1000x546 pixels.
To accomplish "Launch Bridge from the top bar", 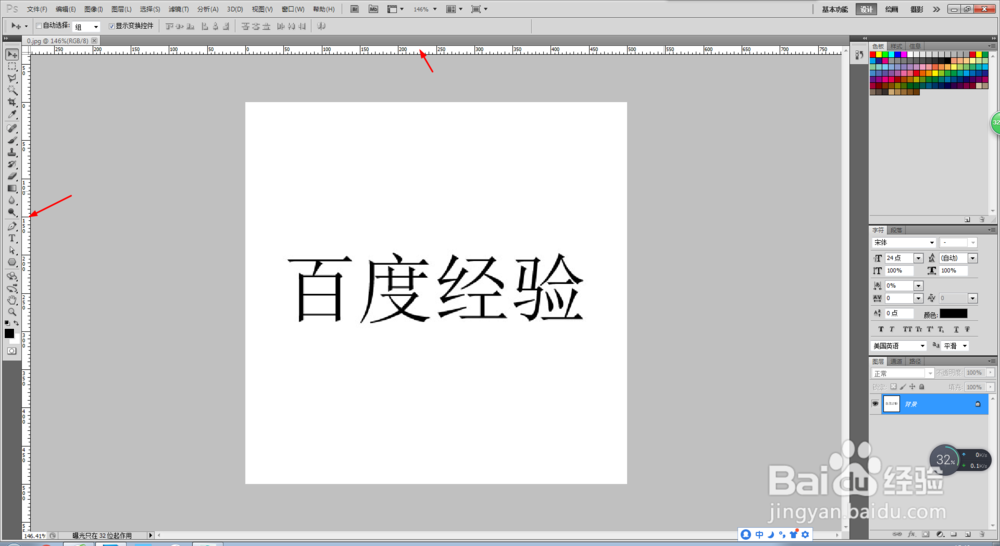I will click(x=355, y=9).
